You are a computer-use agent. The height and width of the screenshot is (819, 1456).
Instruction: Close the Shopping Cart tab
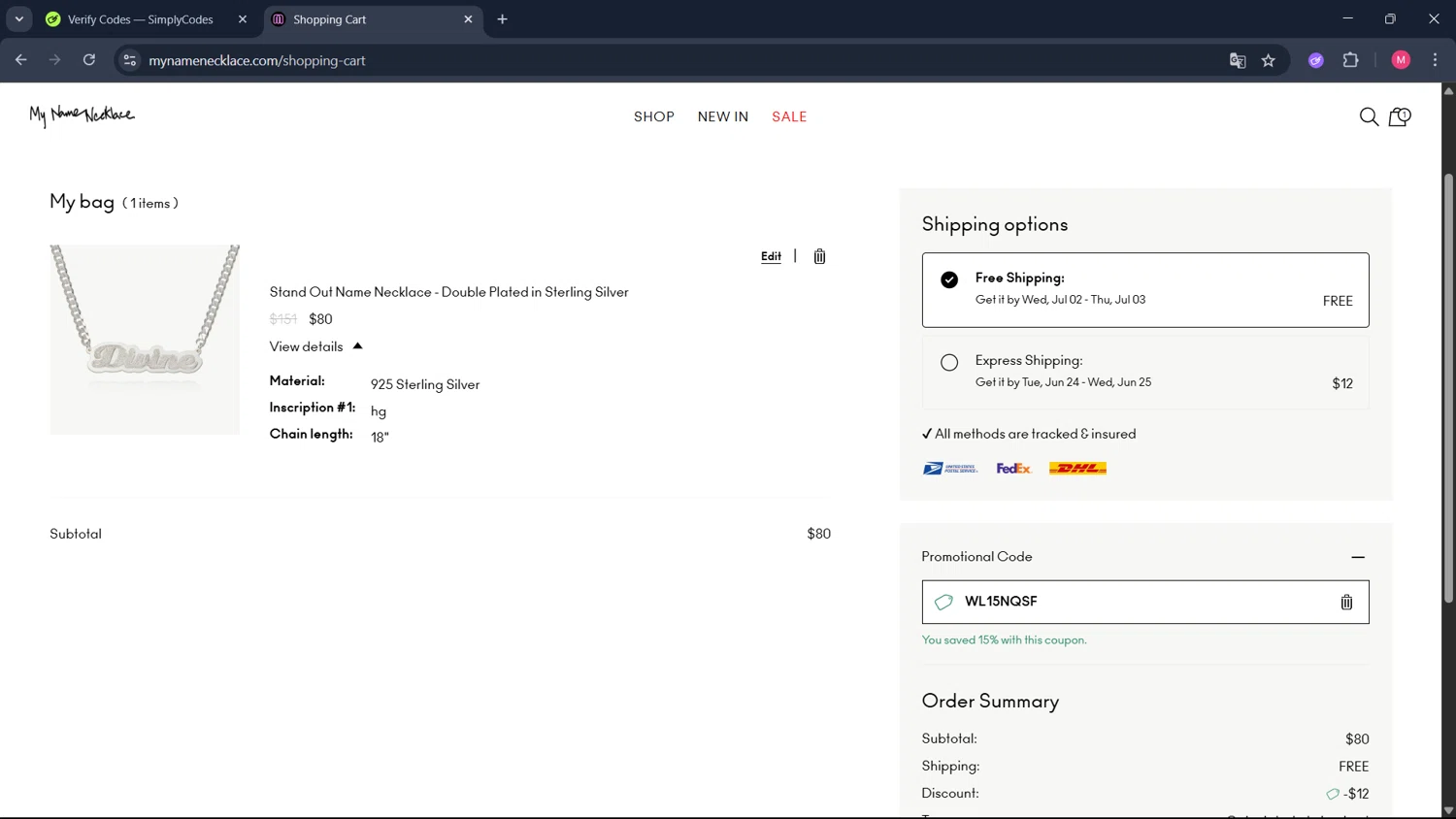468,19
